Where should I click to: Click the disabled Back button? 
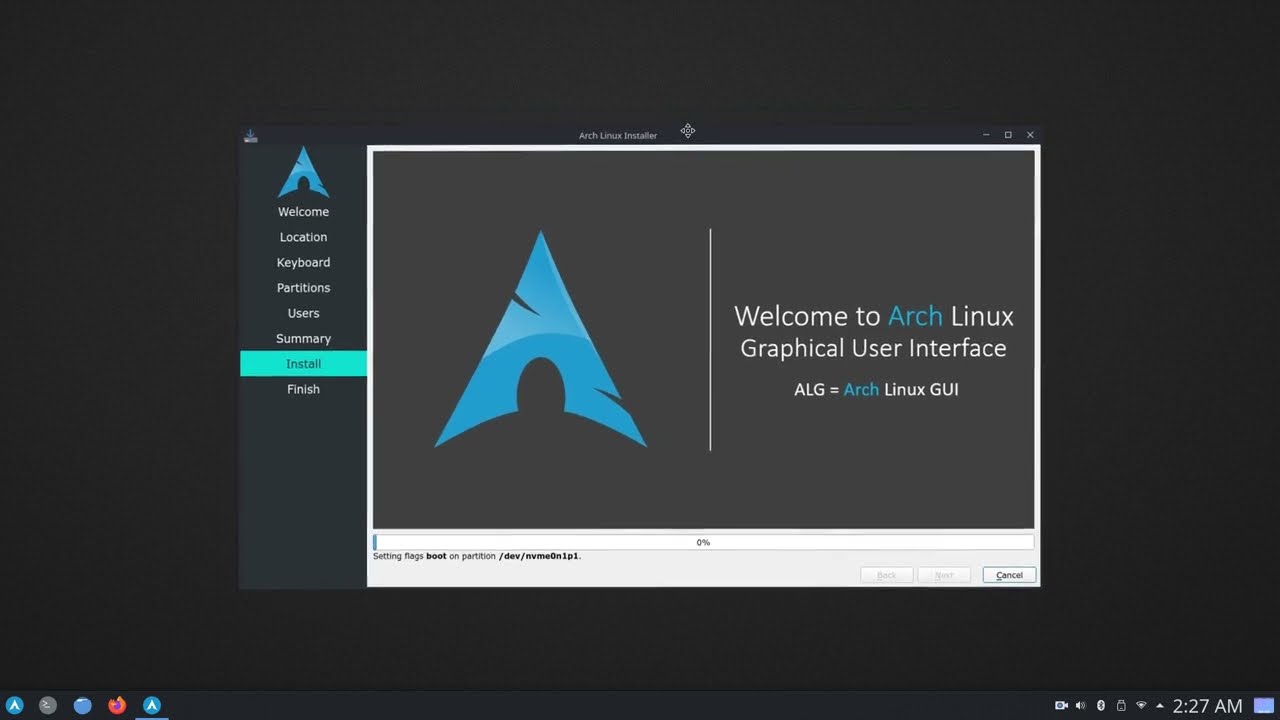coord(886,575)
